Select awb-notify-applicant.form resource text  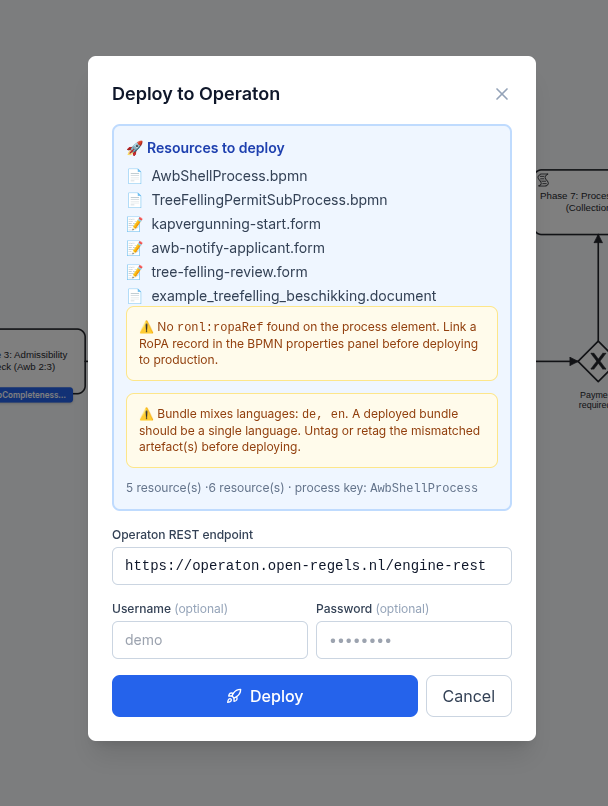point(238,248)
